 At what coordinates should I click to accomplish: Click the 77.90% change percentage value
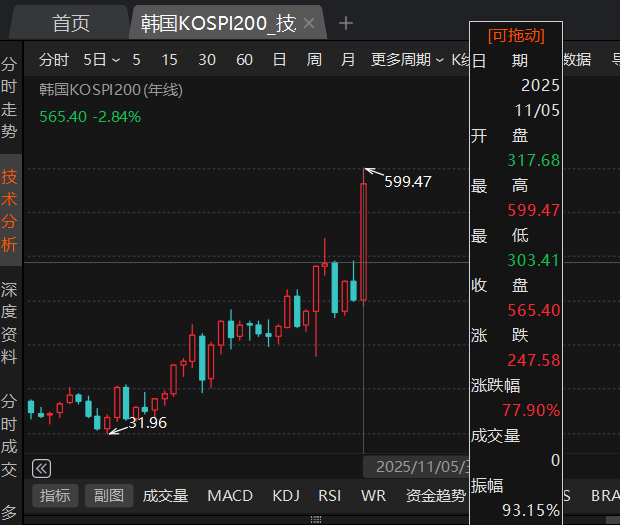click(531, 410)
